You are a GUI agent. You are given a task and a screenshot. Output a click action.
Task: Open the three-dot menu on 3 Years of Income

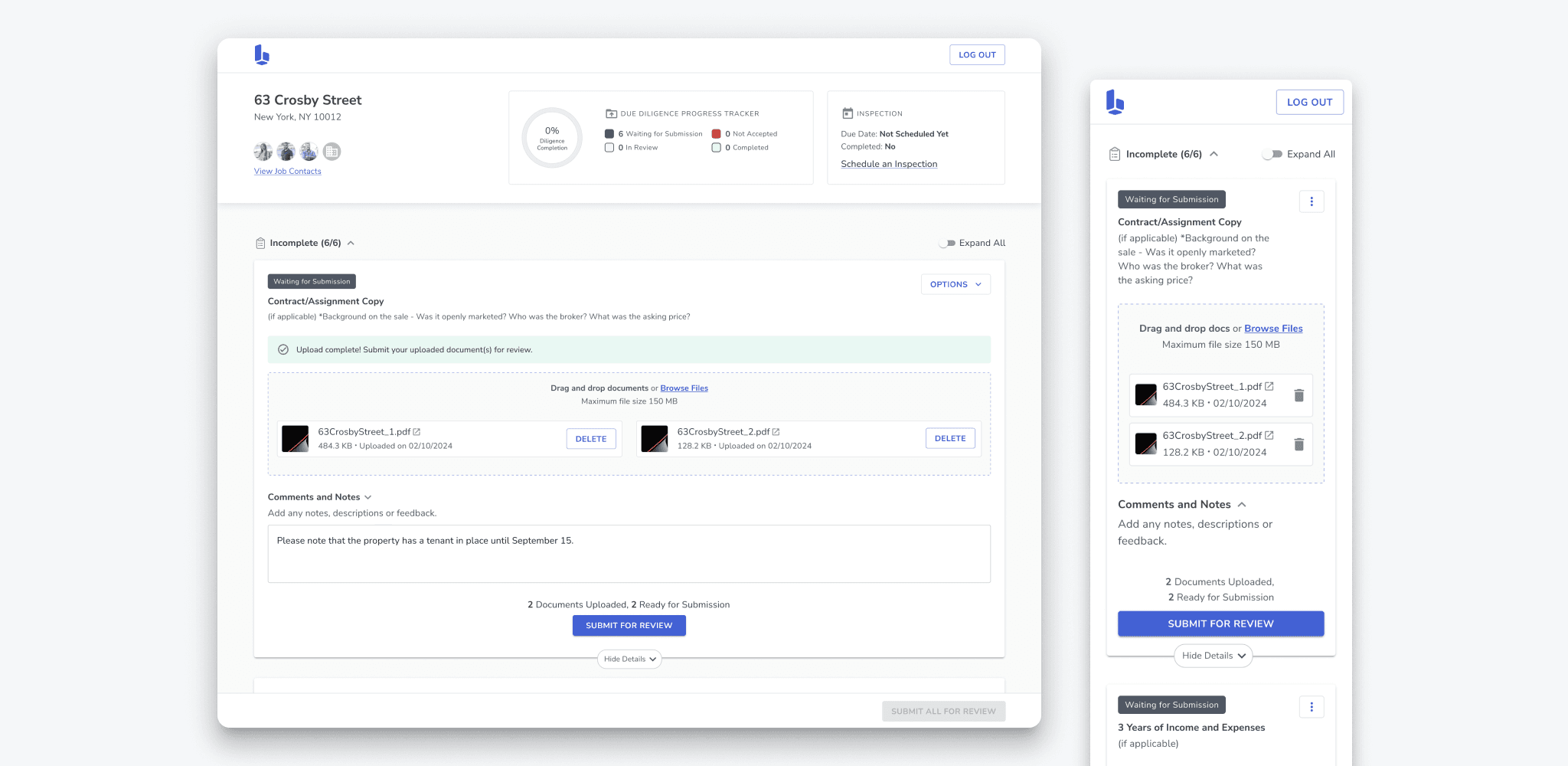(x=1312, y=706)
